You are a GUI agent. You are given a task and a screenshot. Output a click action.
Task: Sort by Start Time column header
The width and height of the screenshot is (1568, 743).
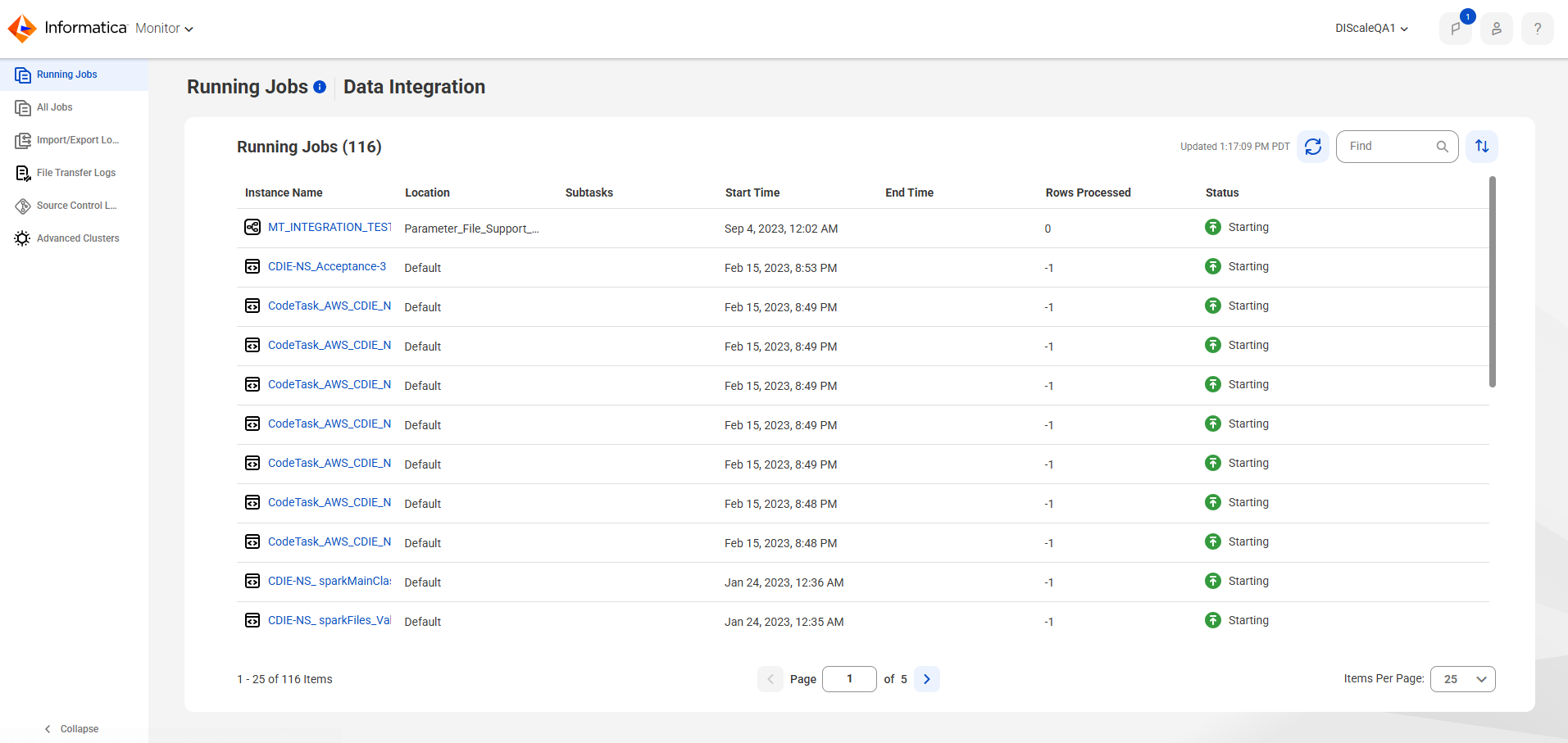(x=752, y=193)
